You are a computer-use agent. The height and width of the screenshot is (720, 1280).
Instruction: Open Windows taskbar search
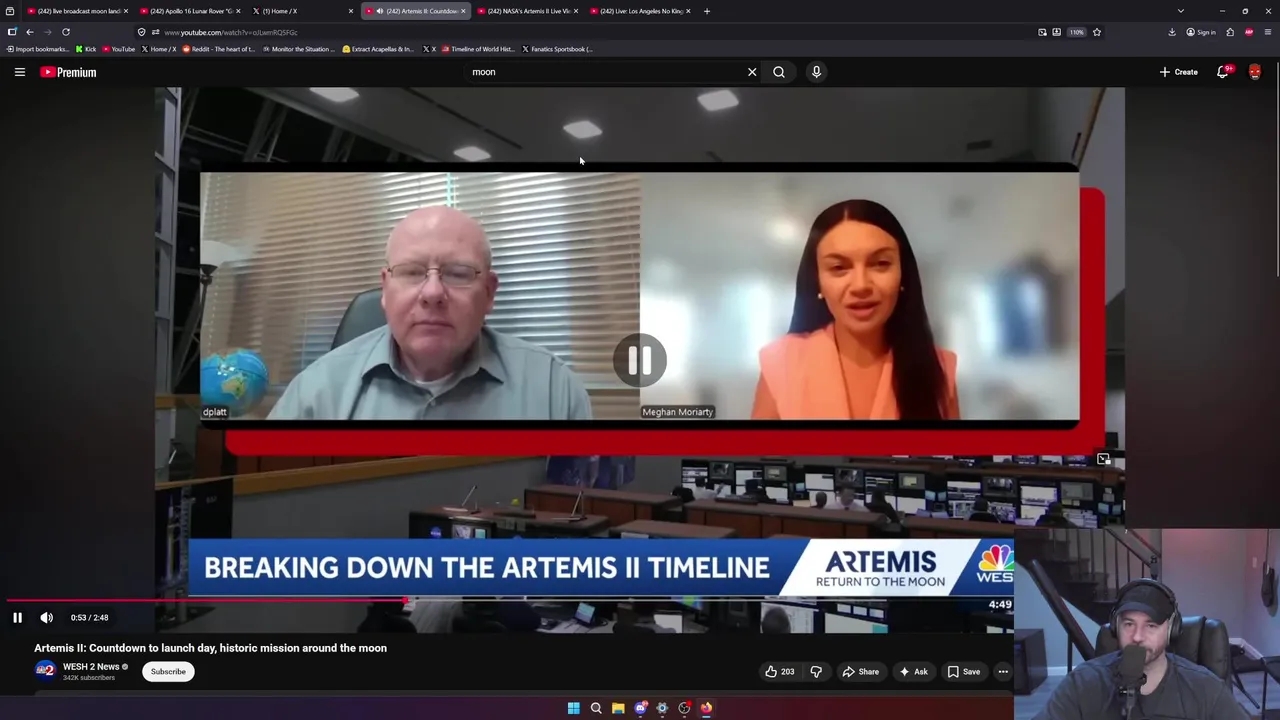[596, 708]
